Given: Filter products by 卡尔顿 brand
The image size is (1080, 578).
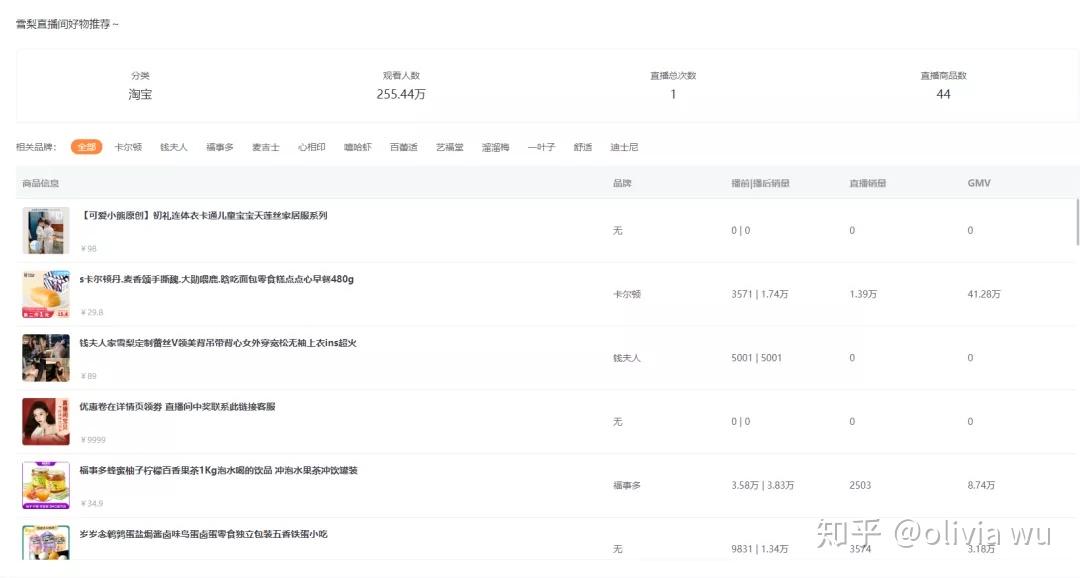Looking at the screenshot, I should coord(128,146).
